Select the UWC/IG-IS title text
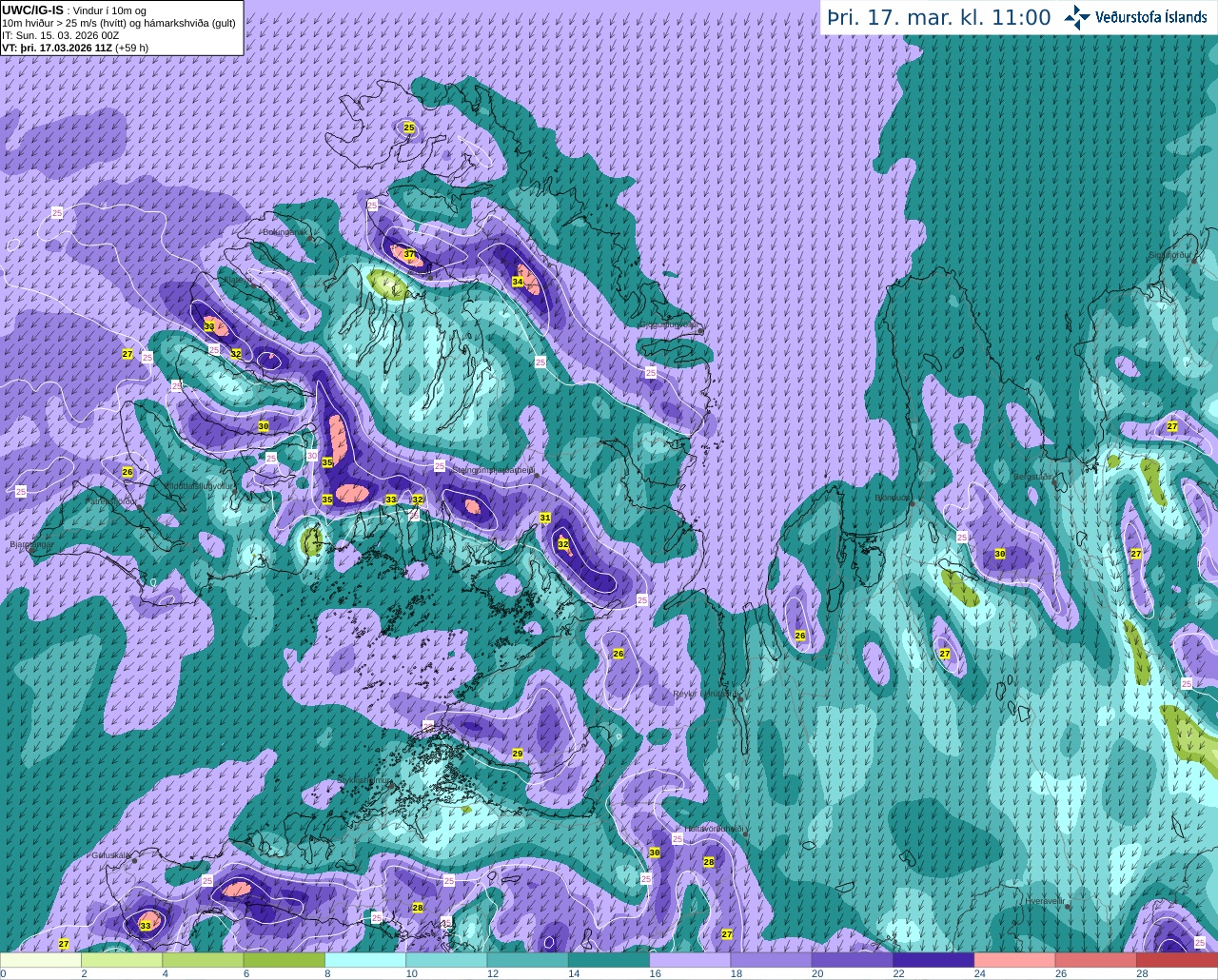The width and height of the screenshot is (1218, 980). pyautogui.click(x=33, y=10)
